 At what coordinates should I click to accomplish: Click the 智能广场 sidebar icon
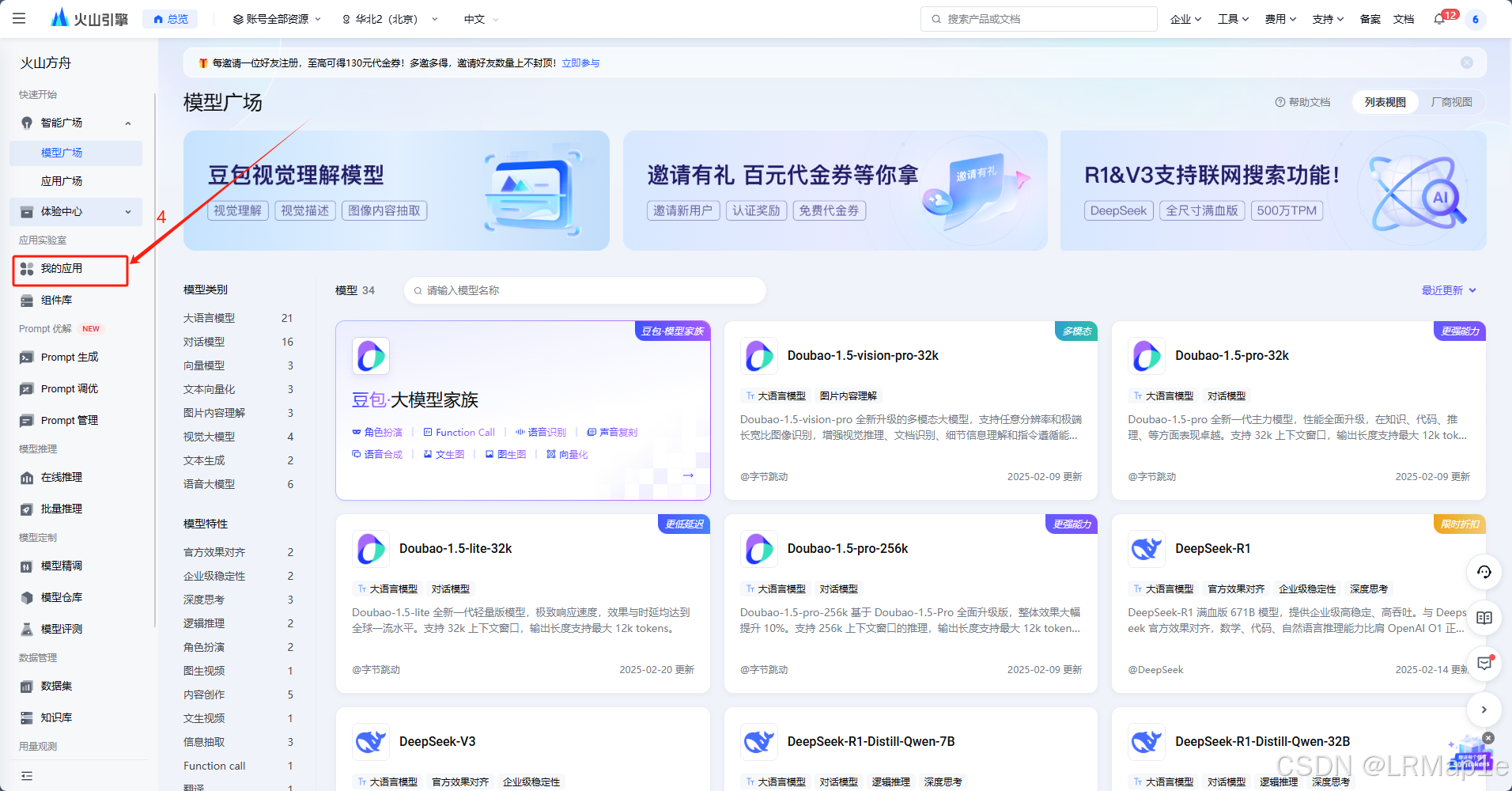[27, 123]
